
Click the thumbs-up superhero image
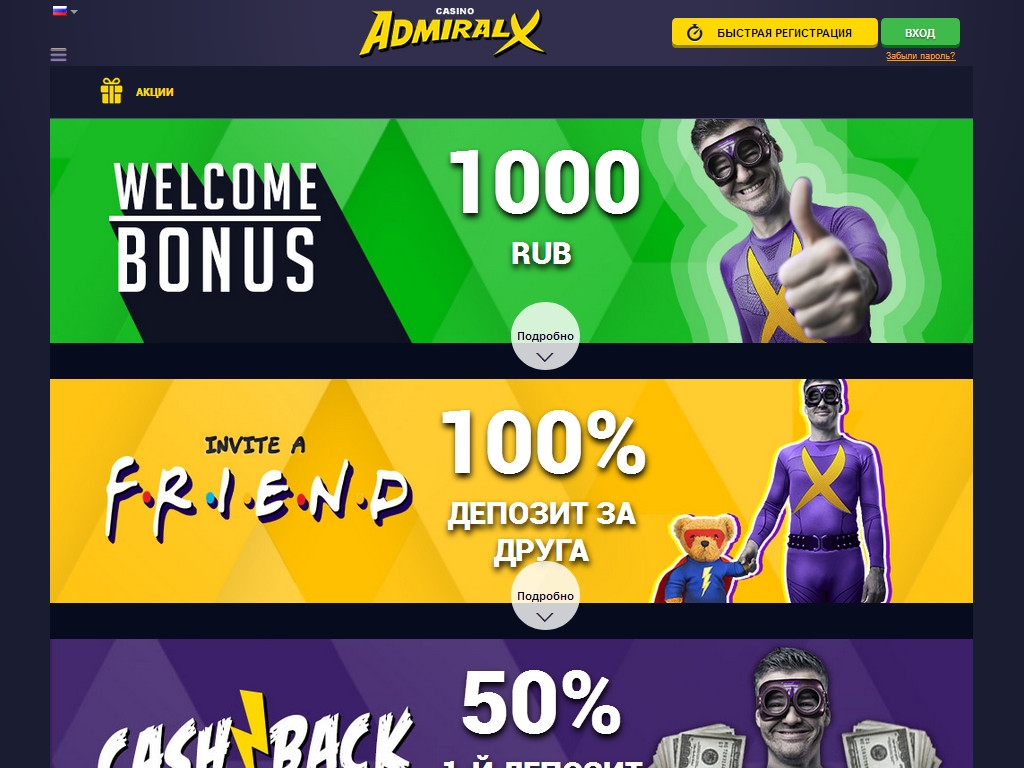[798, 231]
